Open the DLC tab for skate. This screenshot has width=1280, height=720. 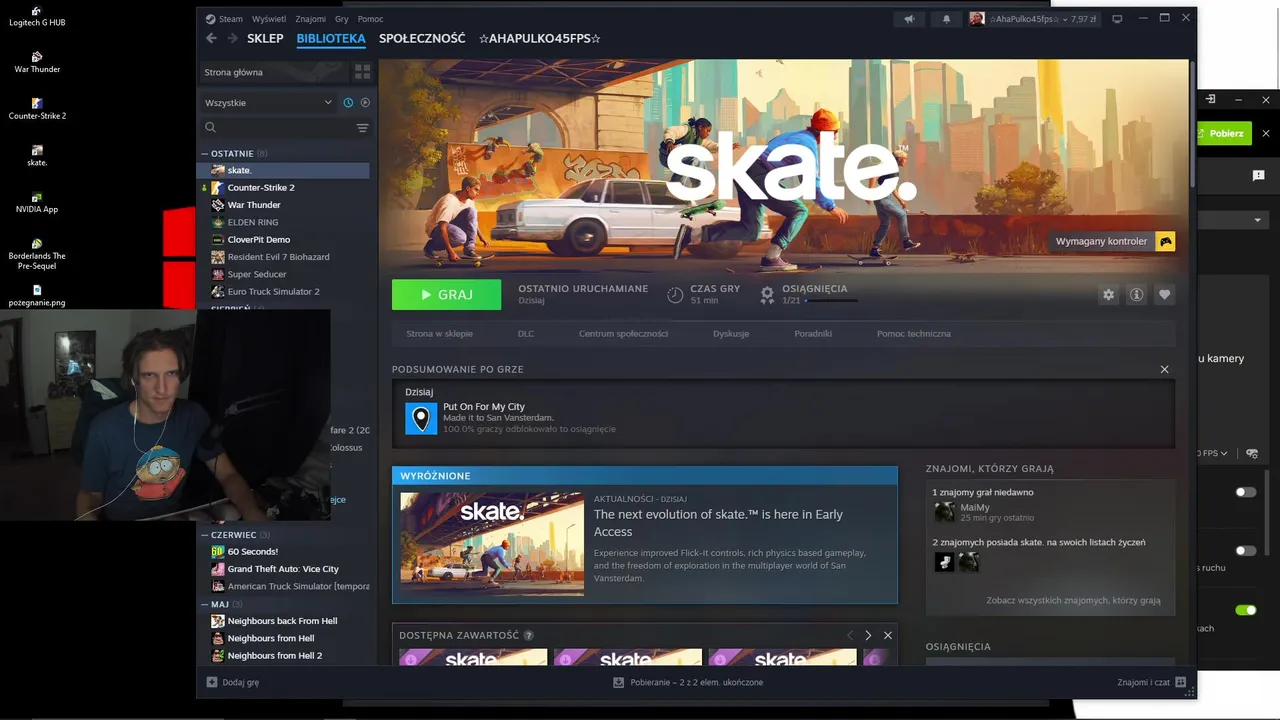click(x=526, y=333)
